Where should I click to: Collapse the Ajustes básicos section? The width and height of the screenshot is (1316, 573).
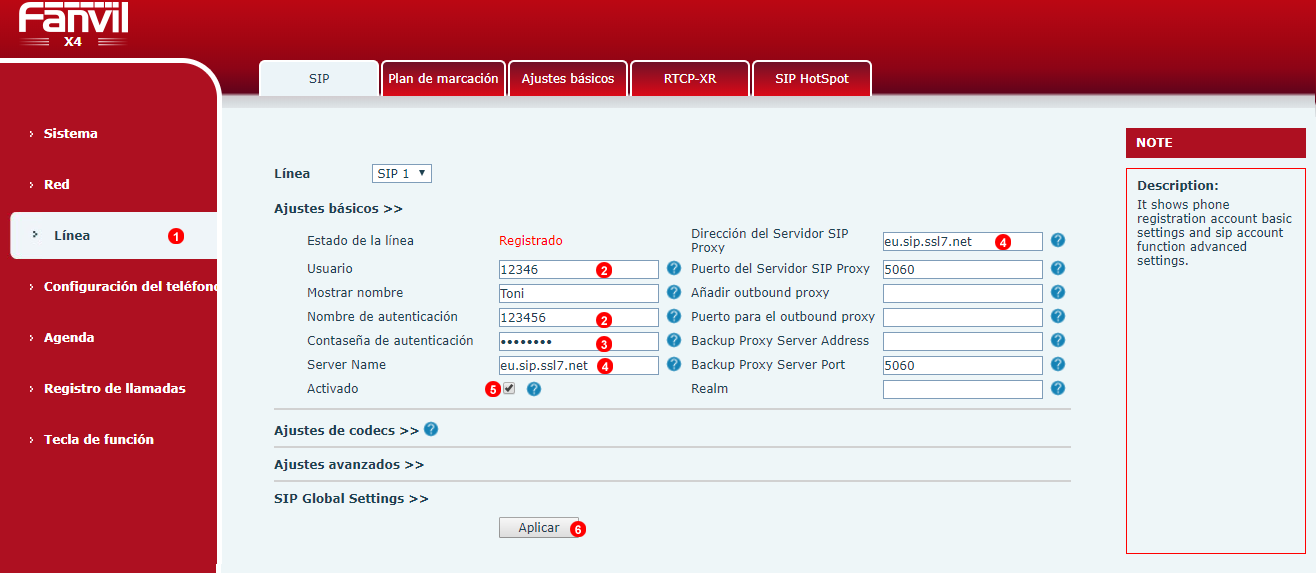(338, 209)
